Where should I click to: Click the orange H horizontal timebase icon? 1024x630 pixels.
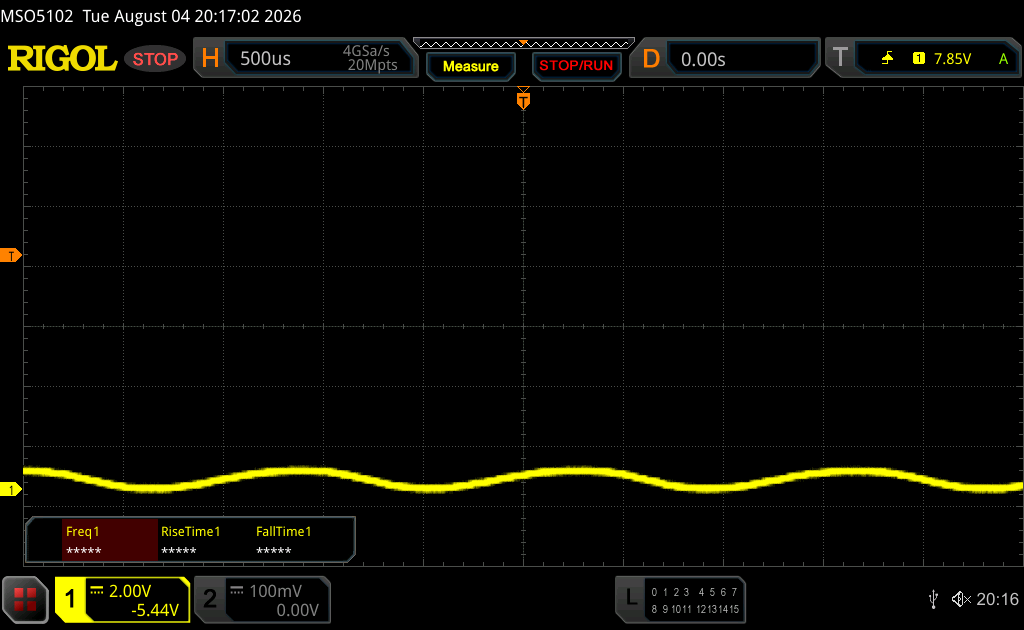[x=210, y=59]
